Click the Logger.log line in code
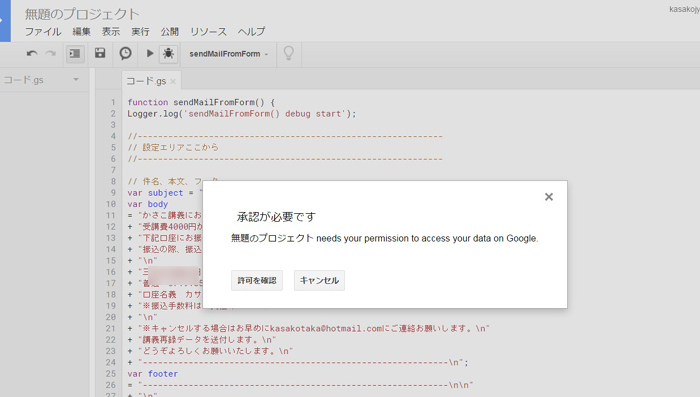This screenshot has width=700, height=397. (242, 114)
